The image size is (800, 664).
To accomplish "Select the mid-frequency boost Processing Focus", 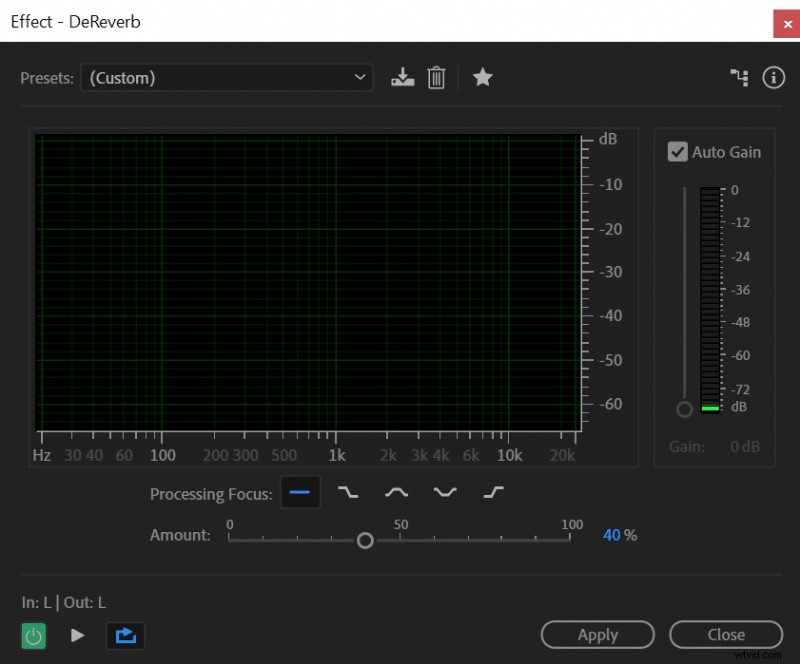I will tap(396, 492).
